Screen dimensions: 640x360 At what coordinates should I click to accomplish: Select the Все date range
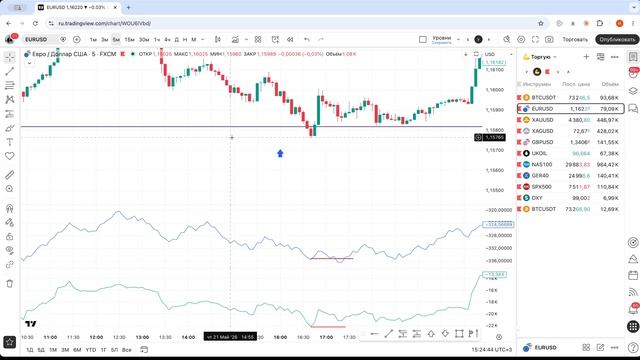click(x=127, y=350)
